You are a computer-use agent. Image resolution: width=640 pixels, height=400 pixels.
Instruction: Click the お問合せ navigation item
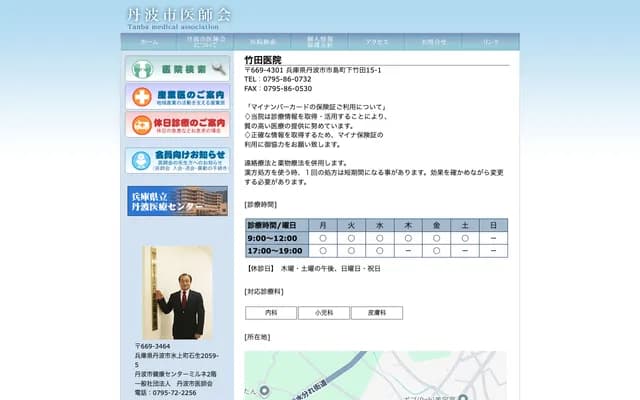[434, 42]
